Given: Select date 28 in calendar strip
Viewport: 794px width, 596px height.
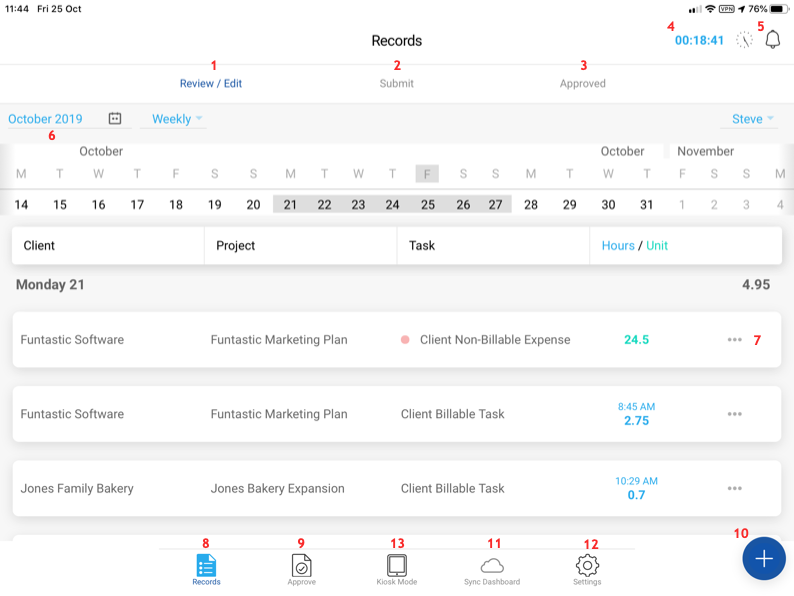Looking at the screenshot, I should [x=531, y=204].
